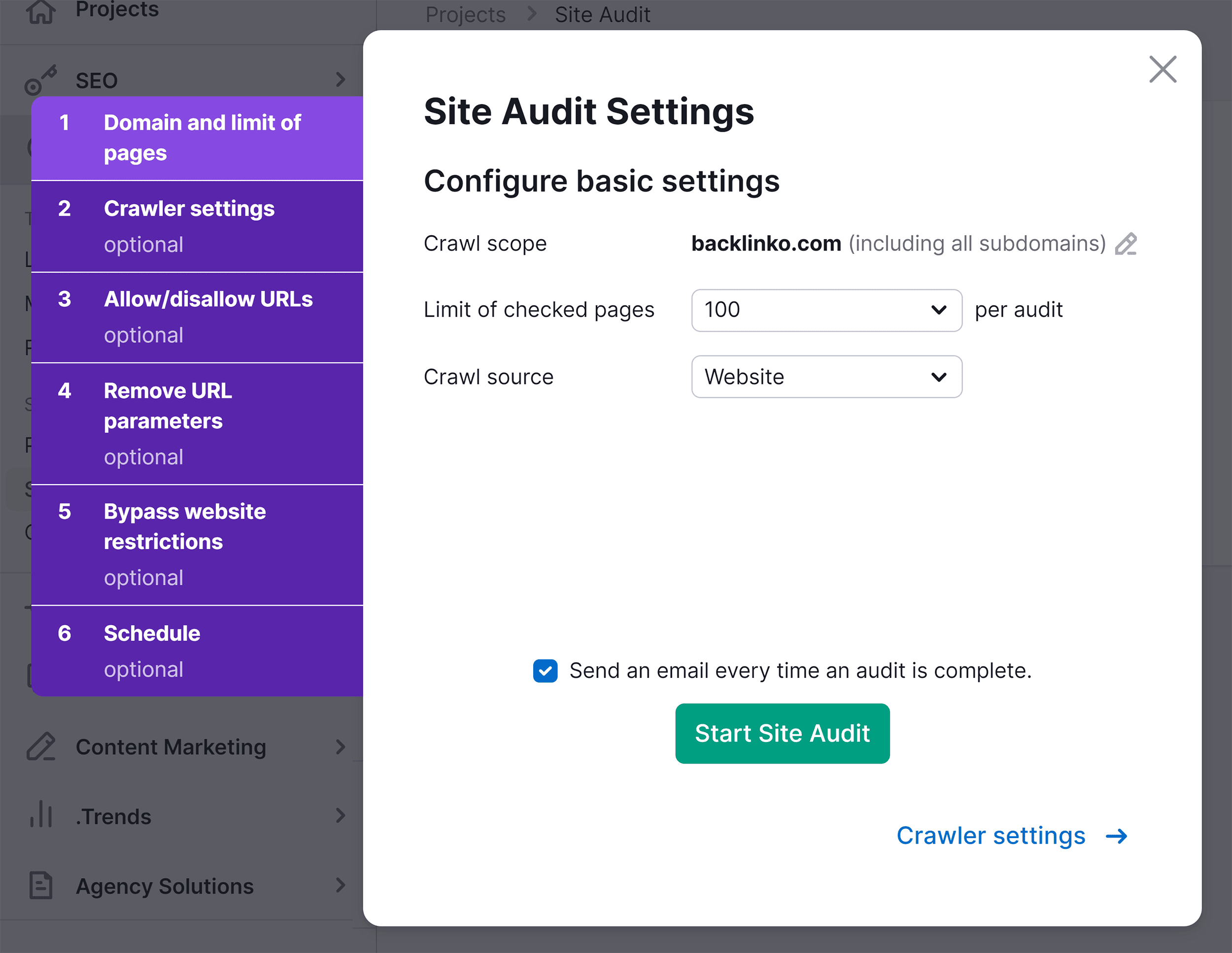The image size is (1232, 953).
Task: Select step 4 Remove URL parameters
Action: point(168,422)
